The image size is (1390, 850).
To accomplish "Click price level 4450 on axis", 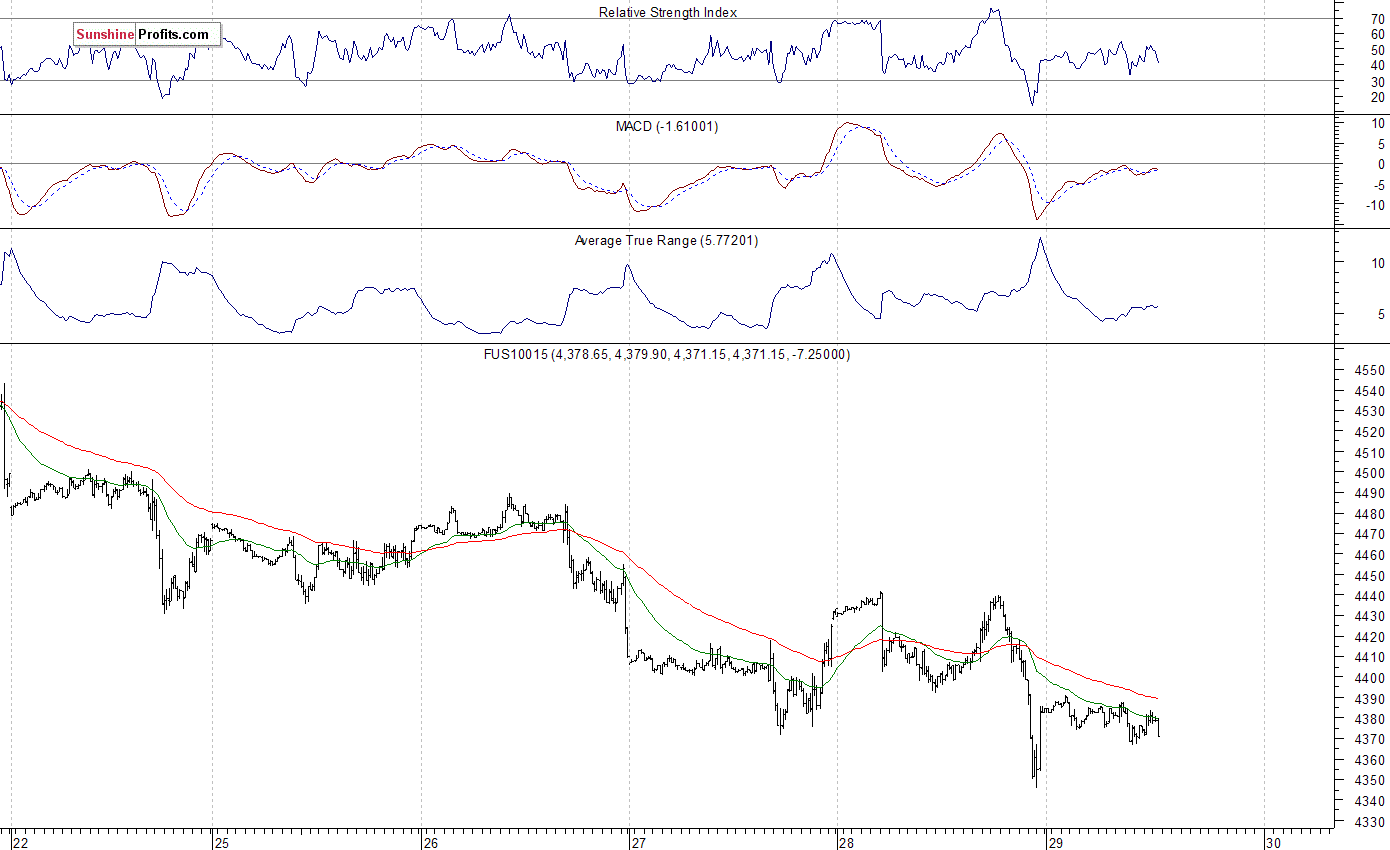I will pos(1369,576).
